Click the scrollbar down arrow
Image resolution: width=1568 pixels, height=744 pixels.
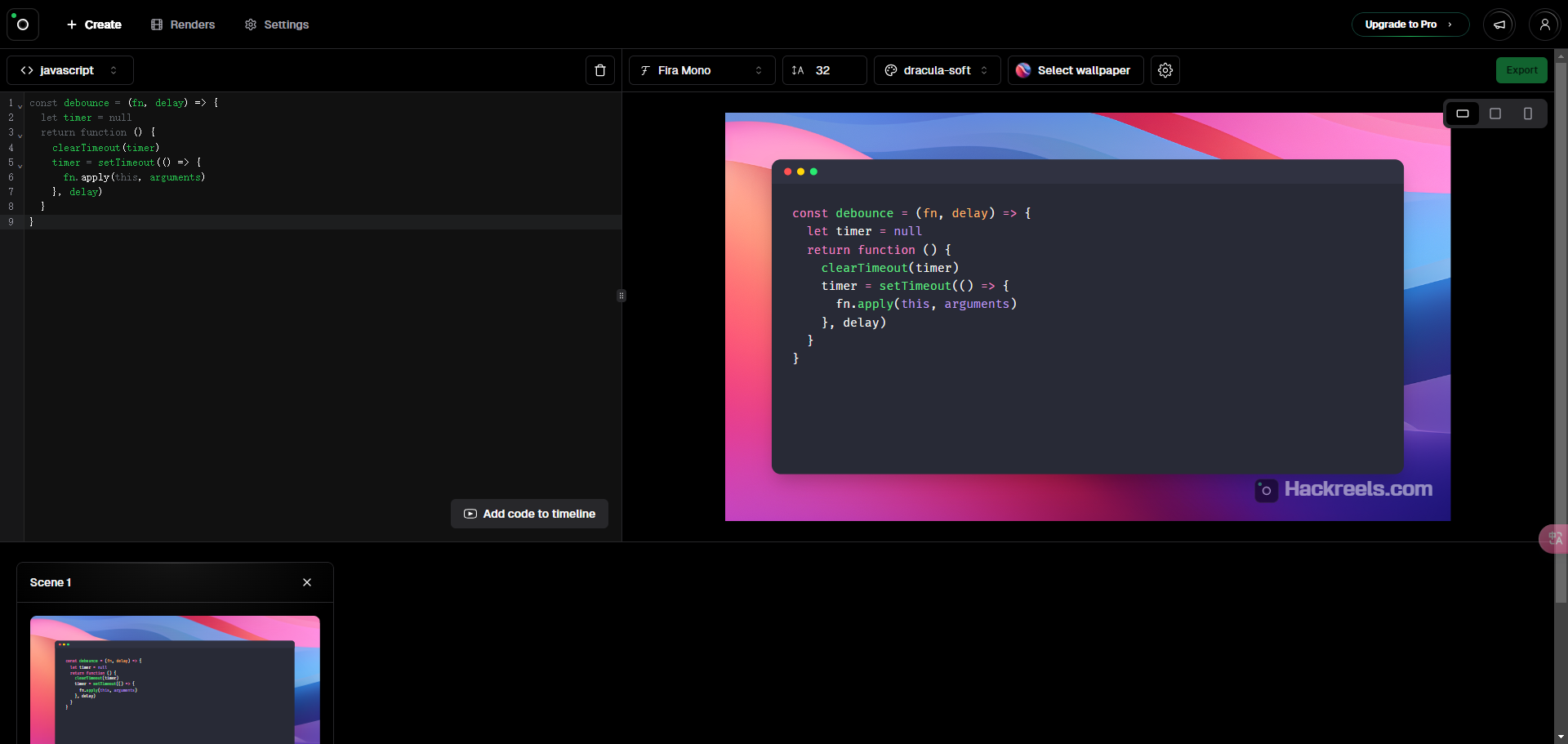click(x=1561, y=737)
